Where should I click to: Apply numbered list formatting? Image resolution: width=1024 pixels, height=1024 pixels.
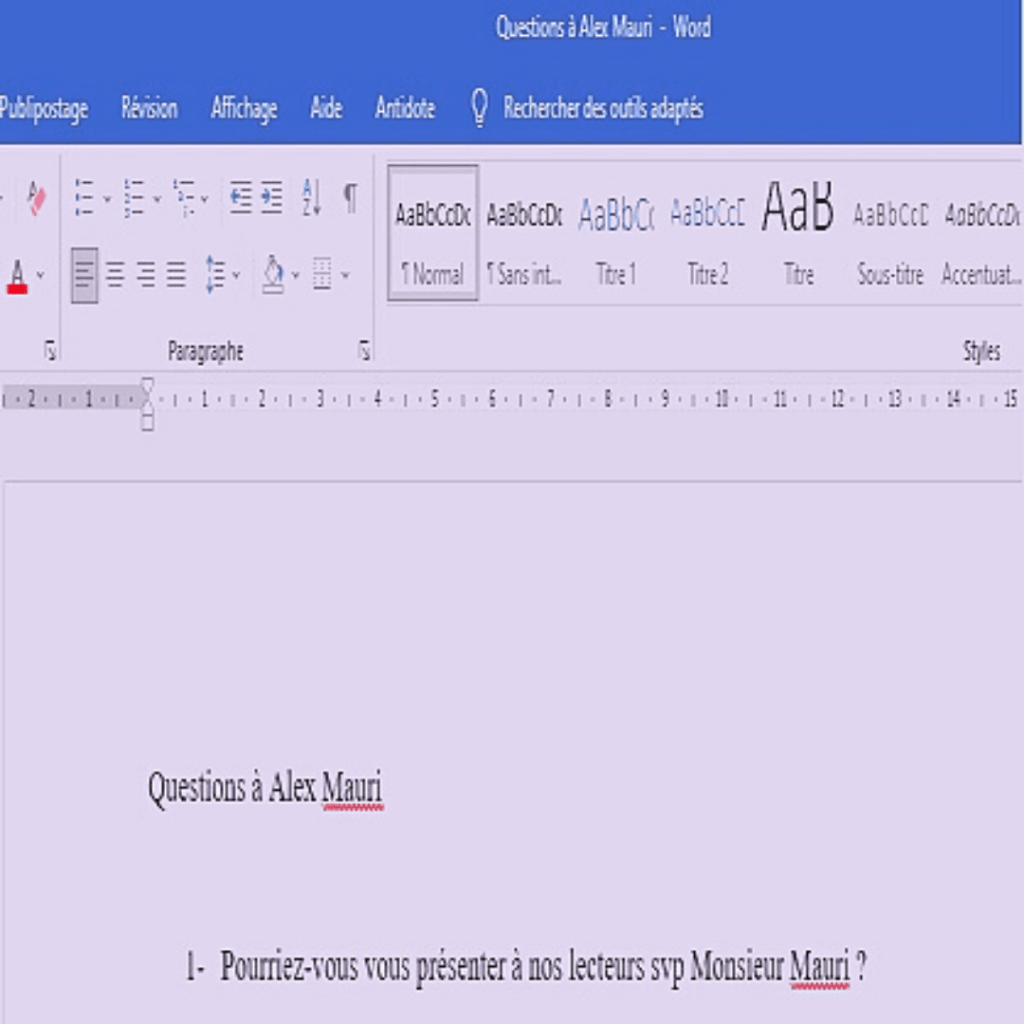134,197
